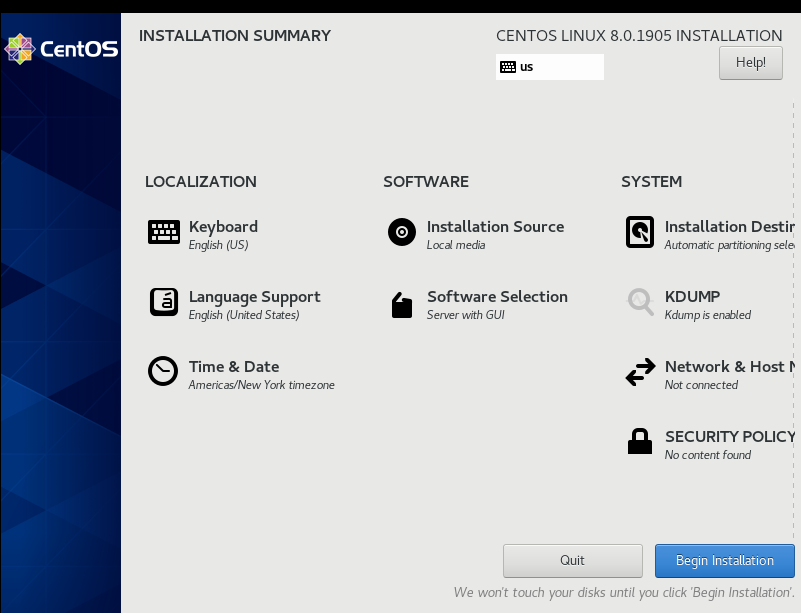The image size is (801, 613).
Task: Click 'Not connected' network status text
Action: pos(701,385)
